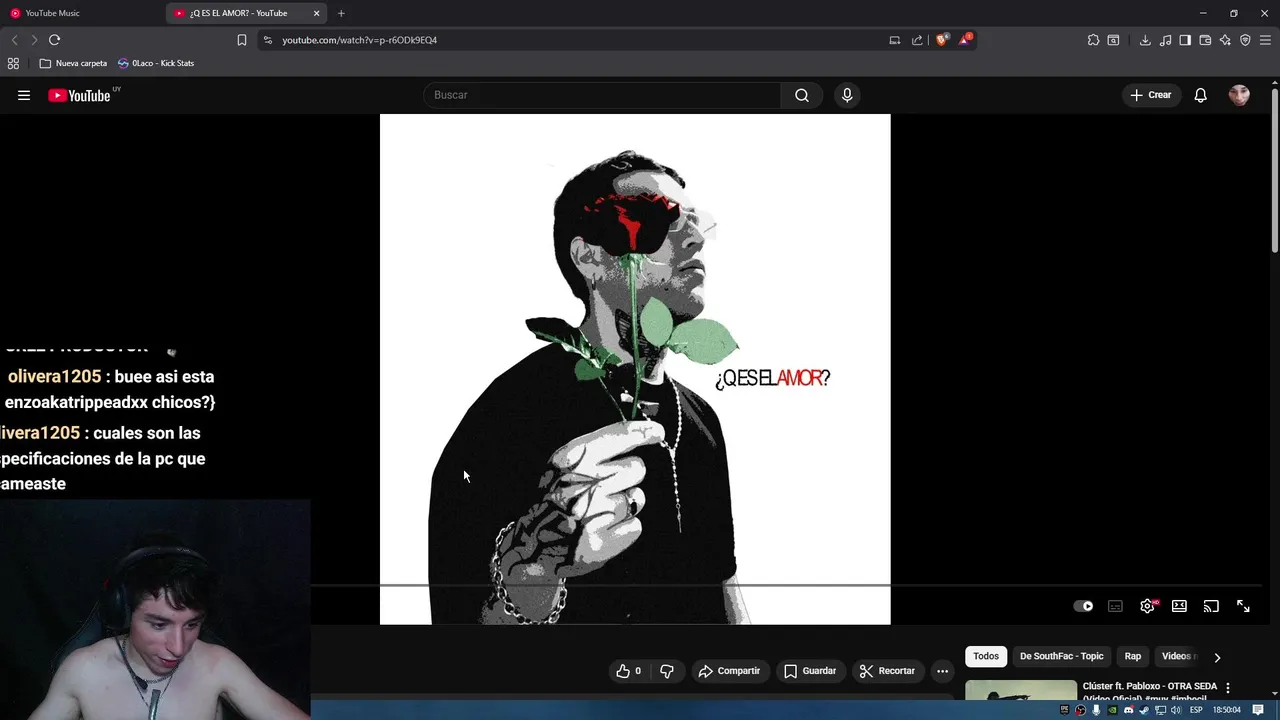Open YouTube notifications bell
Viewport: 1280px width, 720px height.
tap(1200, 95)
